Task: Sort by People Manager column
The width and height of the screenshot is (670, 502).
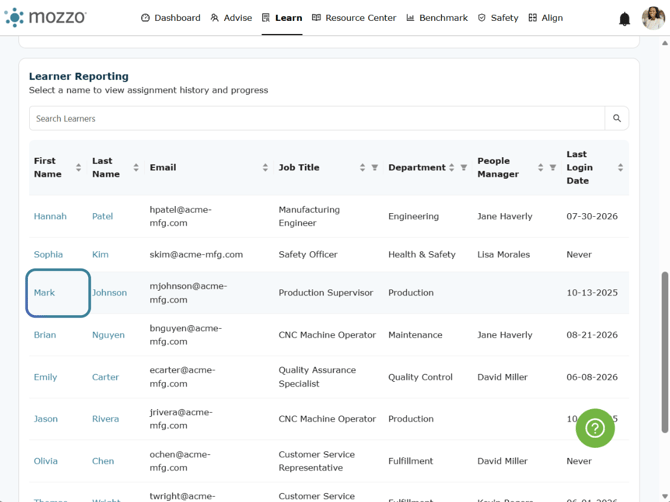Action: click(541, 167)
